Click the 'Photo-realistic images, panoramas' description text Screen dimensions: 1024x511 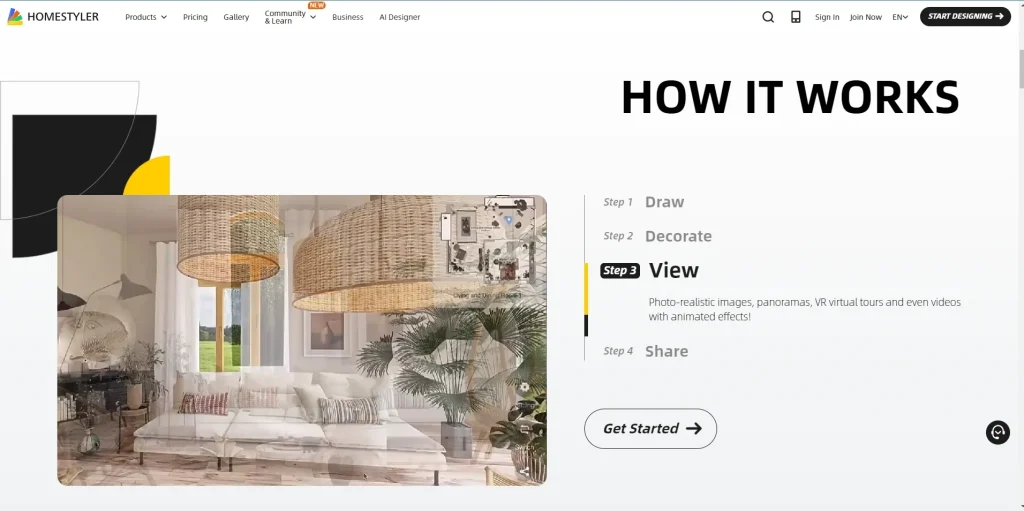tap(804, 309)
